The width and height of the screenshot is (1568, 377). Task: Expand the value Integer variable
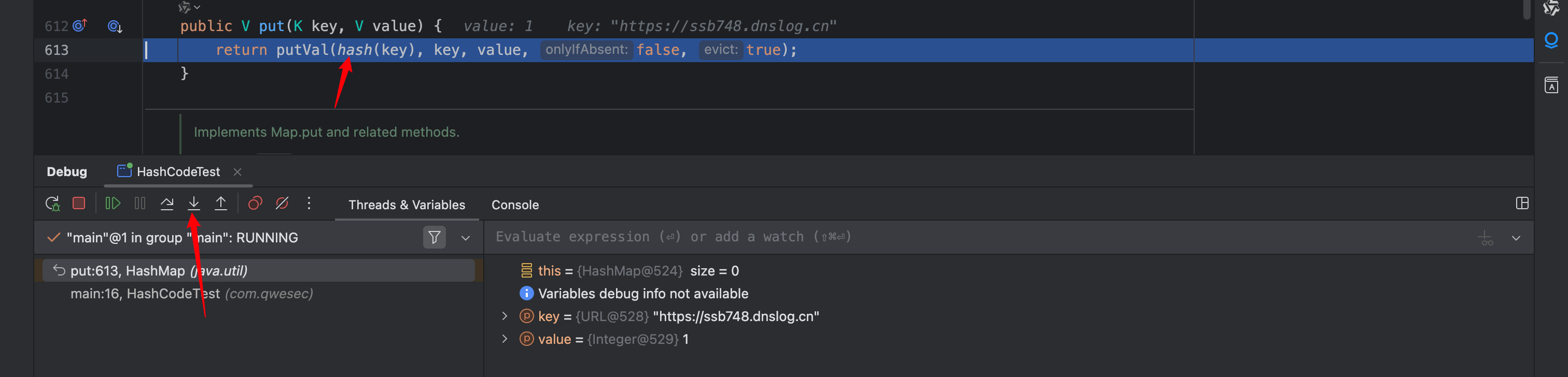pos(505,339)
